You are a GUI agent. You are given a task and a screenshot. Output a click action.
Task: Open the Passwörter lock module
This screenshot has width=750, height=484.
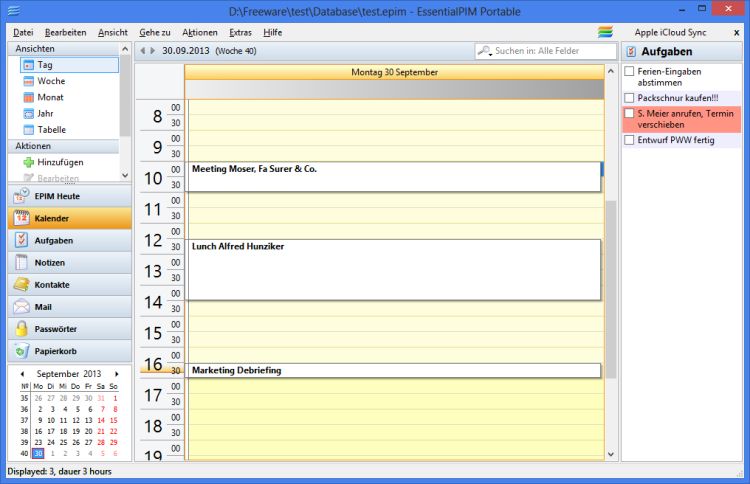pos(21,329)
